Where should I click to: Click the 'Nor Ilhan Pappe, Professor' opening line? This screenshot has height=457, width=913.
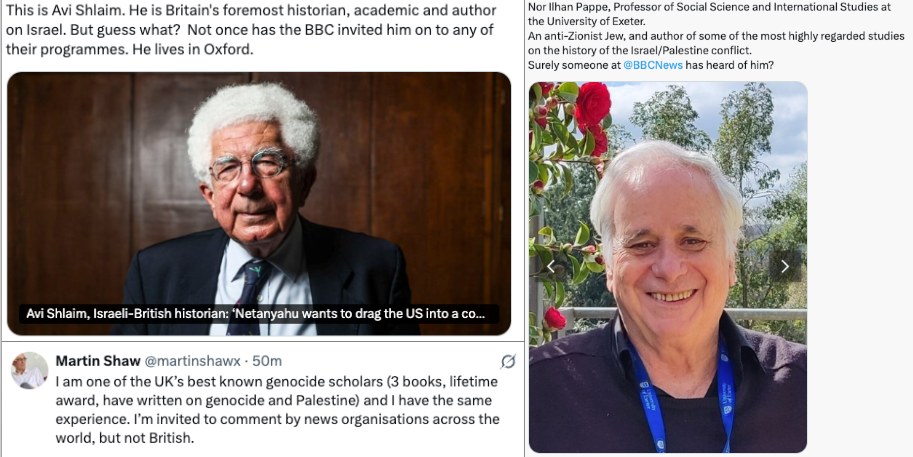click(709, 7)
